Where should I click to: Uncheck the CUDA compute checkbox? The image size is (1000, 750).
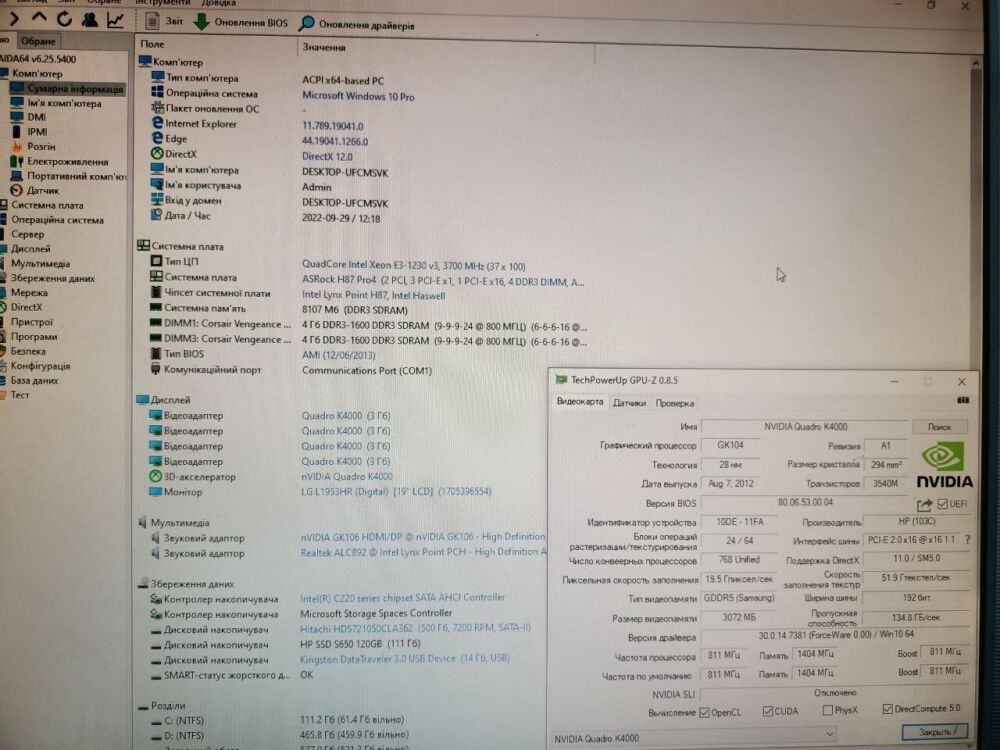click(x=768, y=712)
